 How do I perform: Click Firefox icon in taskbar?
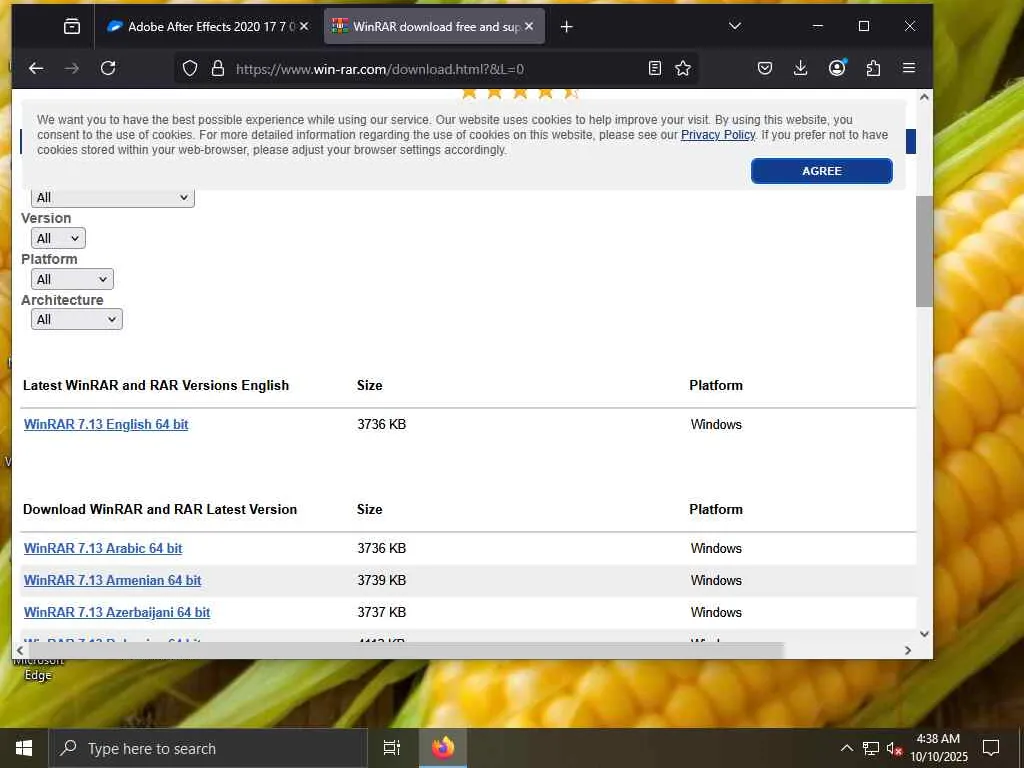click(x=443, y=748)
